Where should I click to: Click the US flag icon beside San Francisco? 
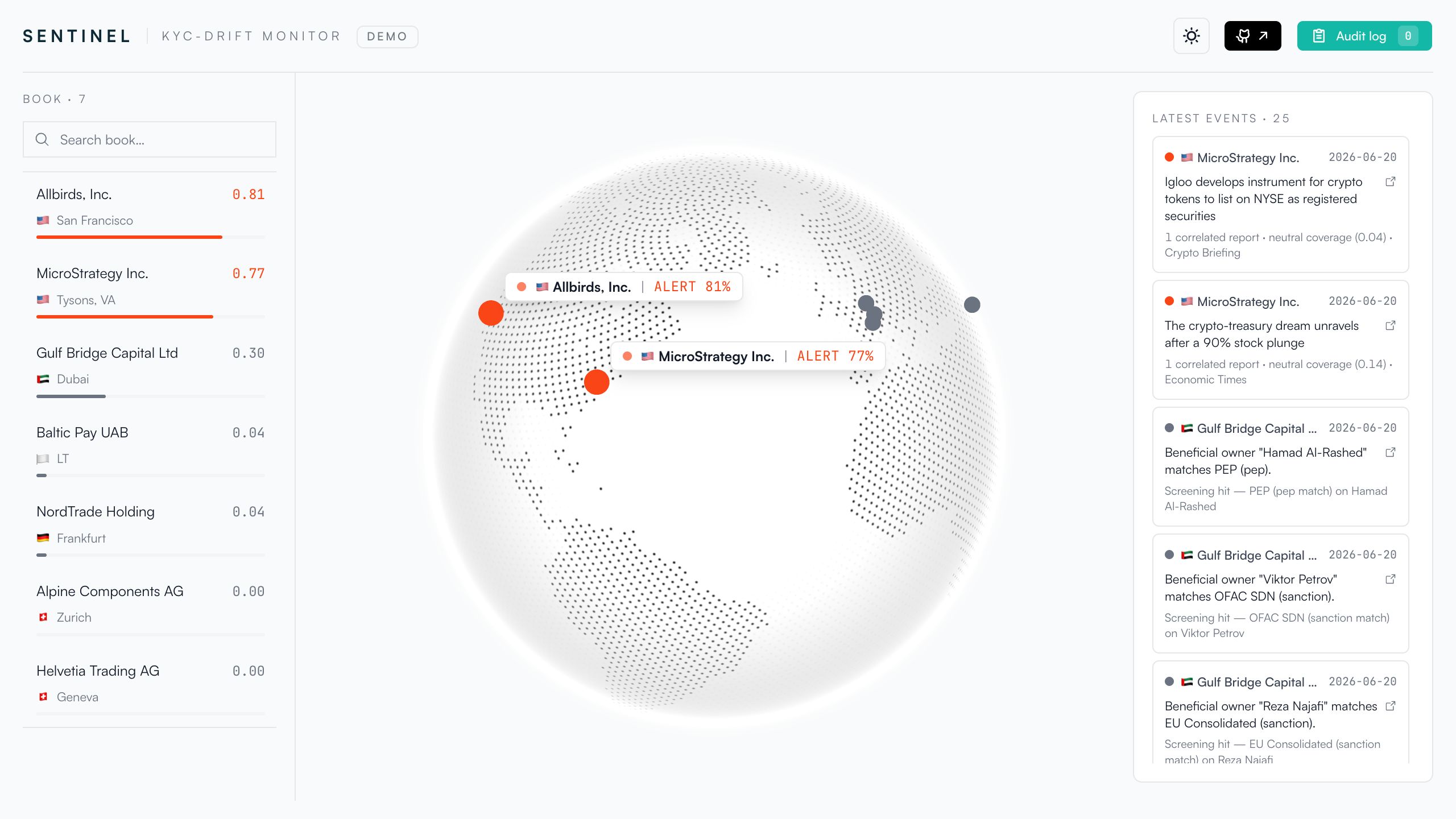[x=43, y=221]
